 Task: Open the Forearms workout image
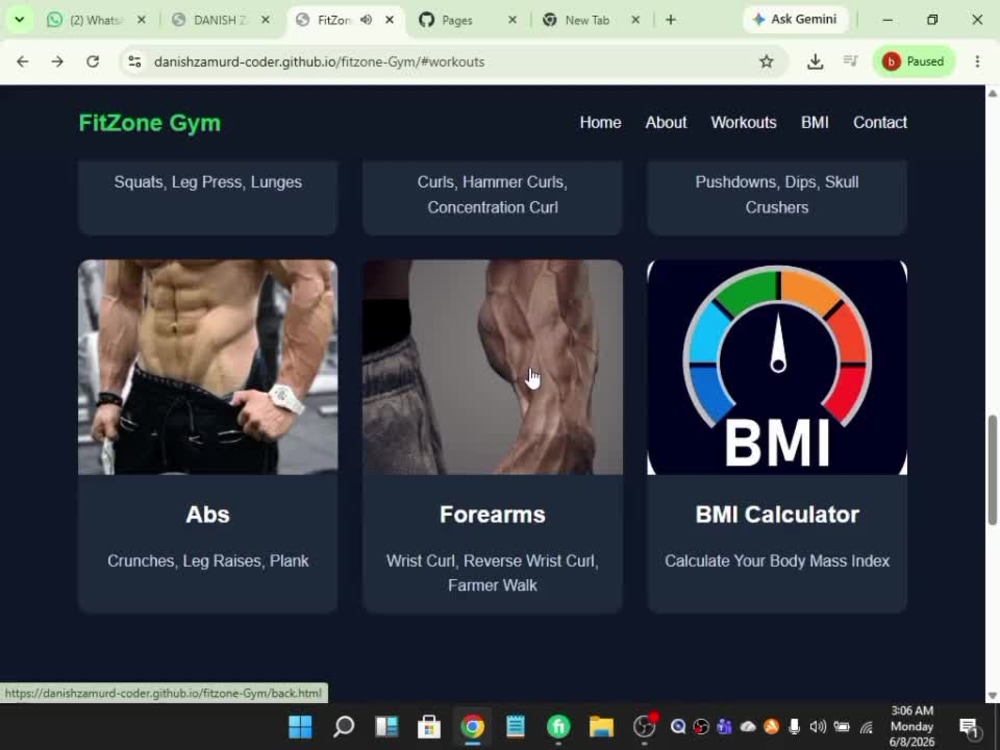pos(492,367)
